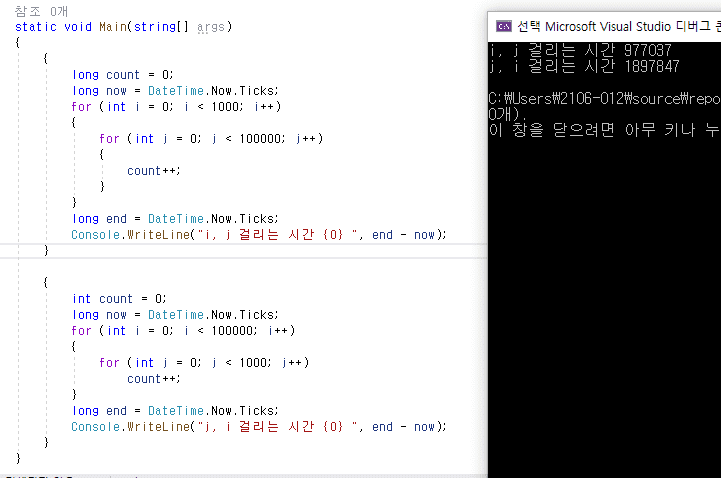Click the console window icon in title bar
721x478 pixels.
(x=504, y=27)
